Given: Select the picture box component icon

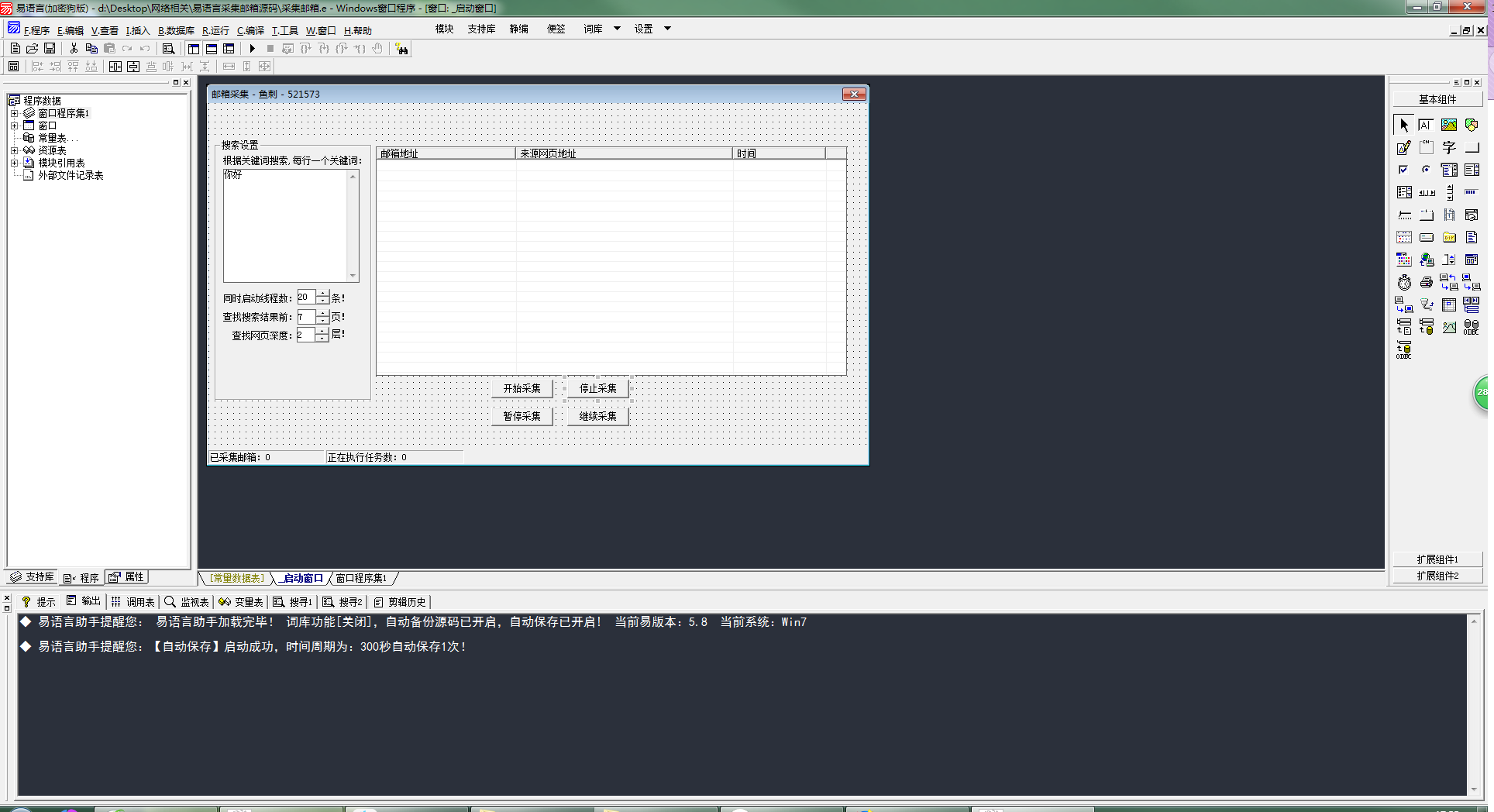Looking at the screenshot, I should point(1448,125).
